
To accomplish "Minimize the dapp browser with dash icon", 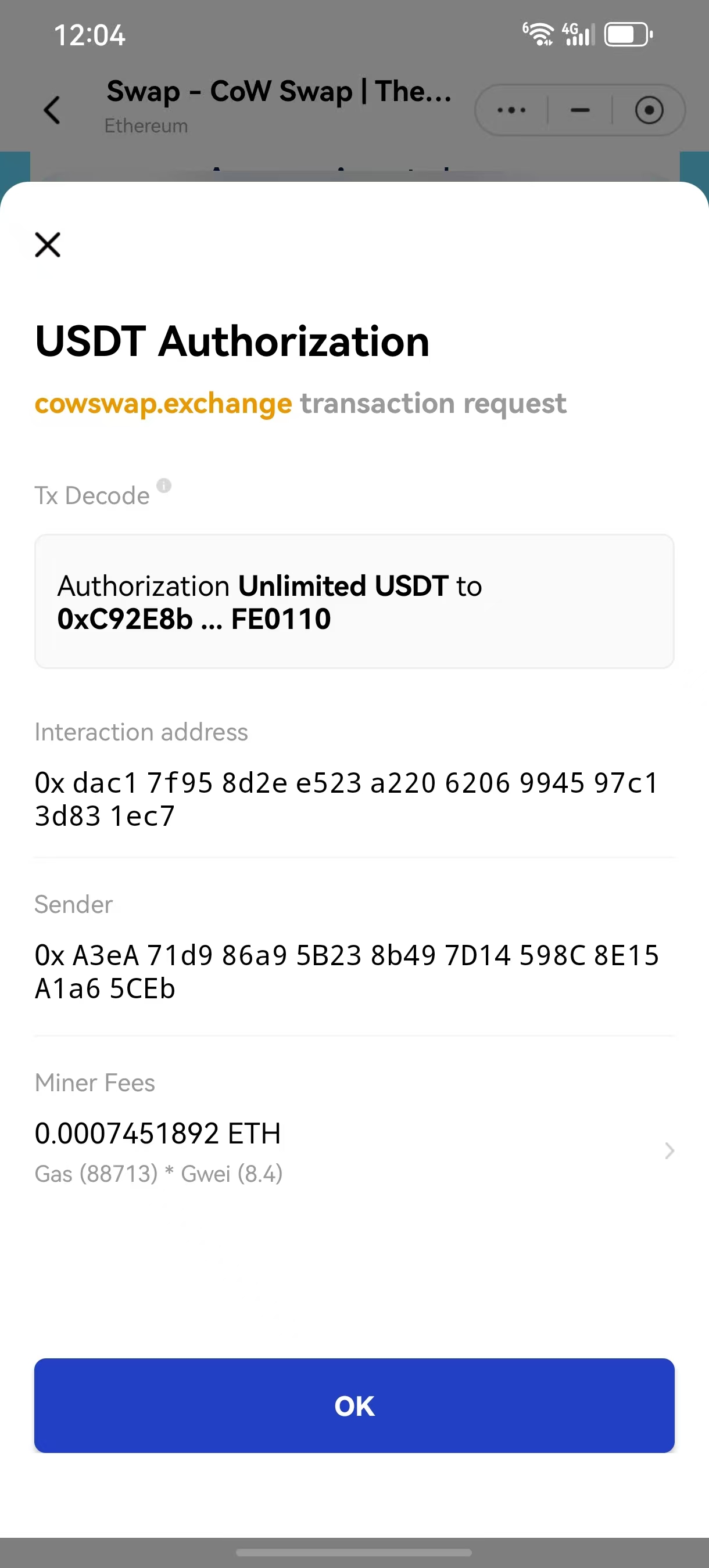I will [x=580, y=110].
